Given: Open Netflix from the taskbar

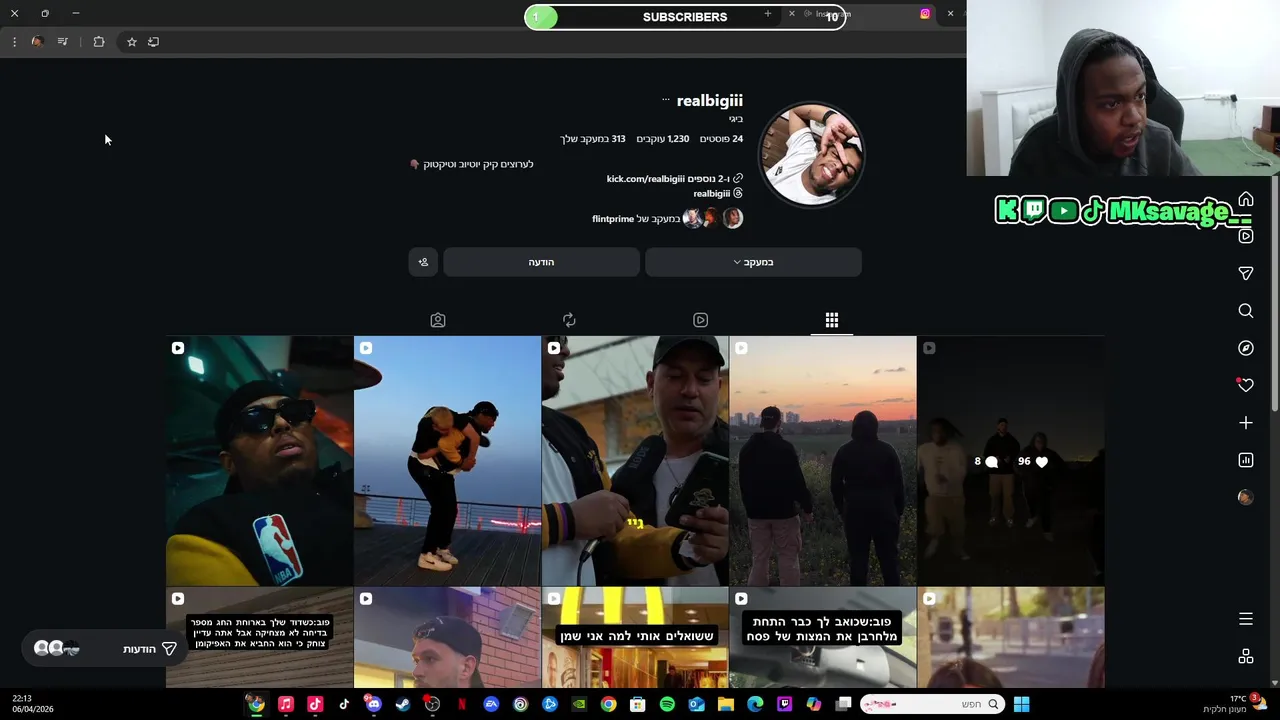Looking at the screenshot, I should (x=461, y=705).
